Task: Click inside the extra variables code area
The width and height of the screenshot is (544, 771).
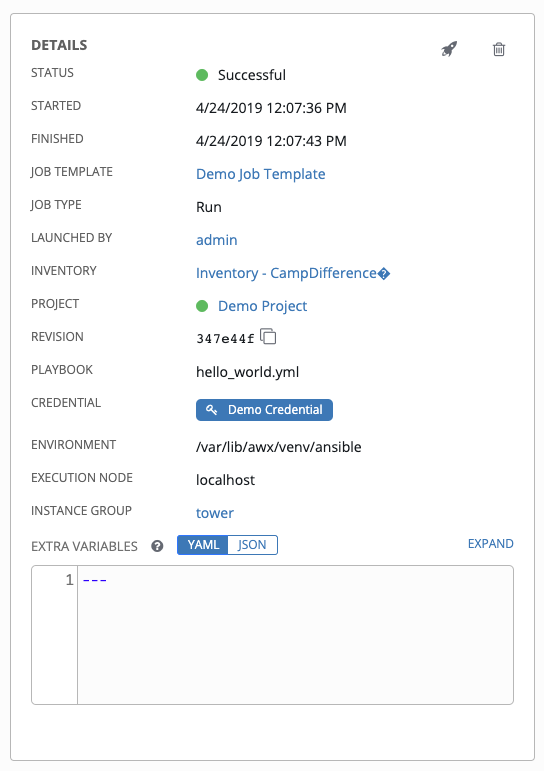Action: [x=295, y=635]
